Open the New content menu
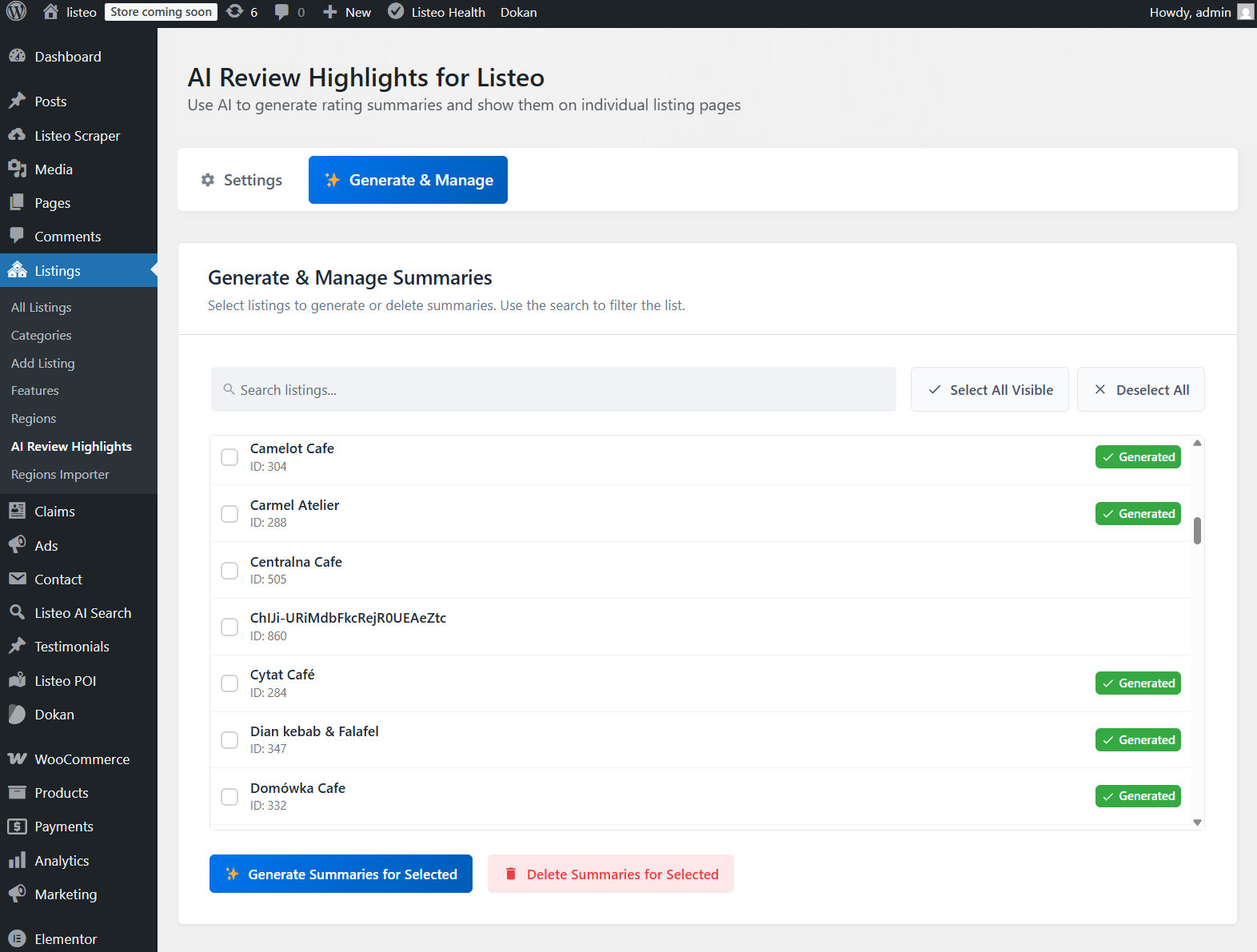 coord(347,12)
